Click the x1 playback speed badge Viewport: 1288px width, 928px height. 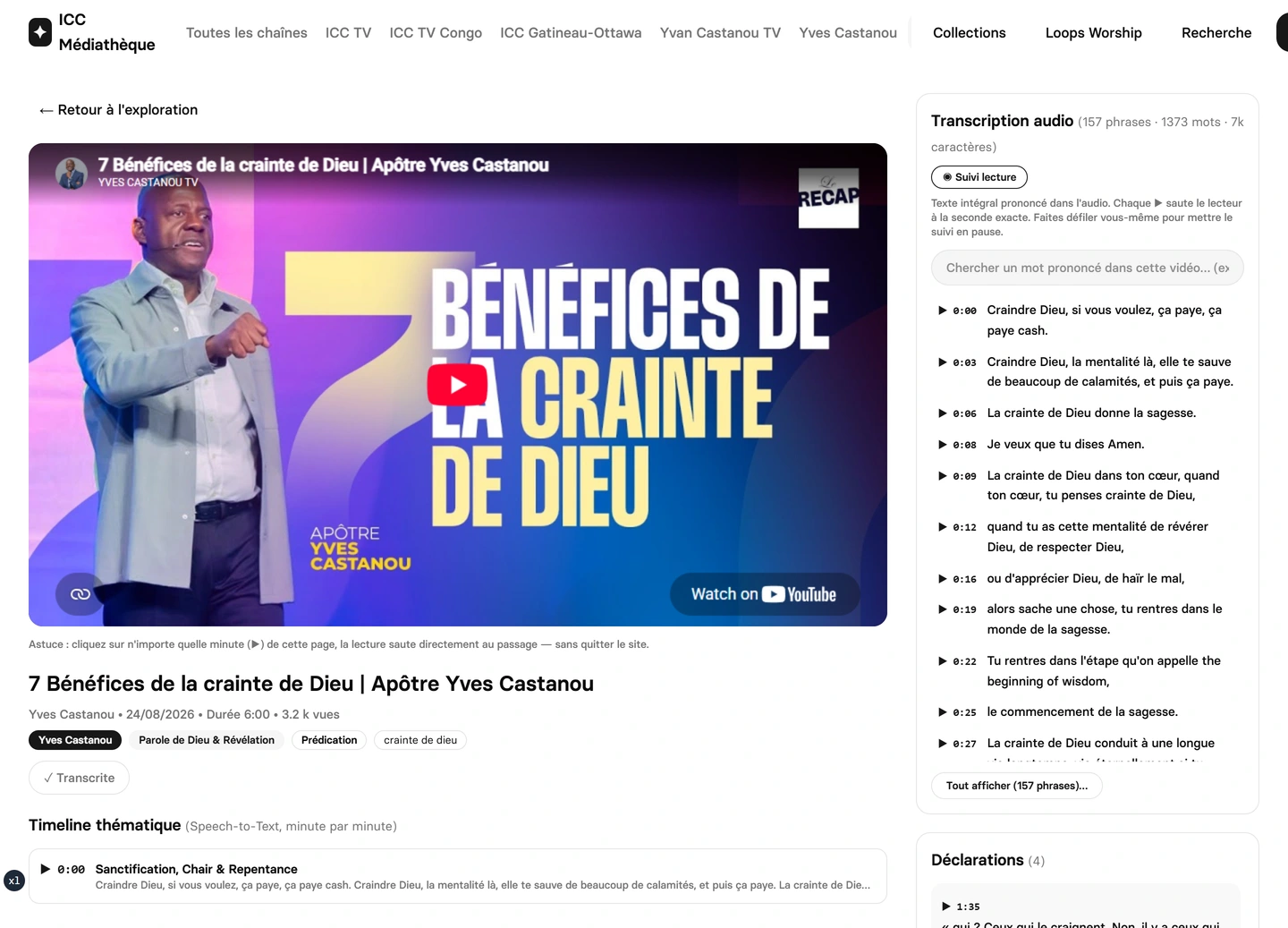(14, 881)
